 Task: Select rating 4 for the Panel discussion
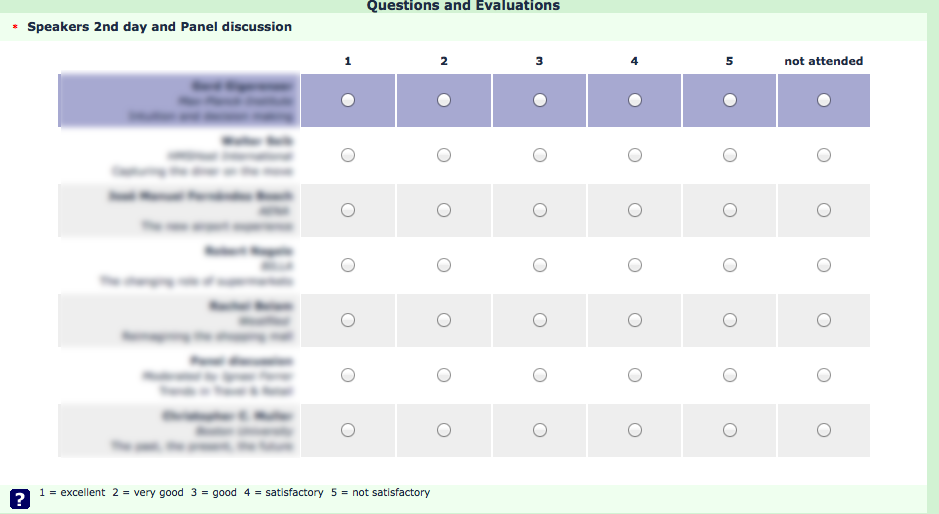coord(635,375)
